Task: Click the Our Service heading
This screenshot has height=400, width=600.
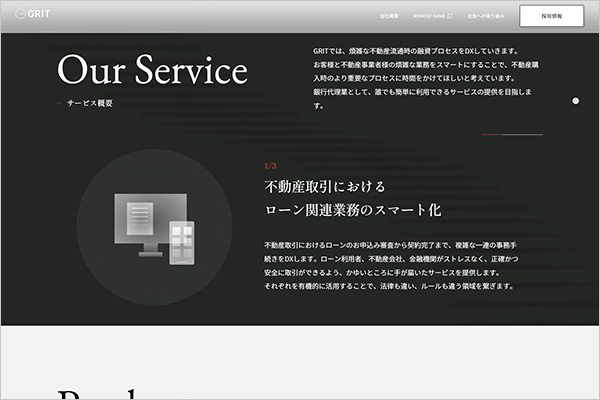Action: [152, 70]
